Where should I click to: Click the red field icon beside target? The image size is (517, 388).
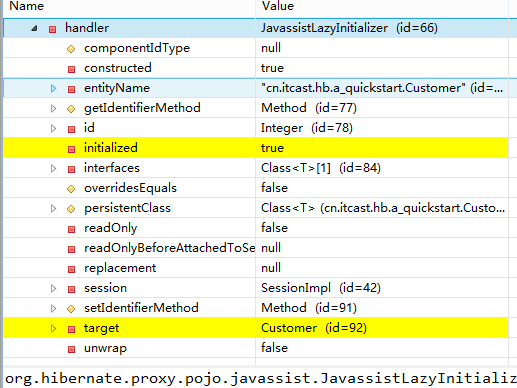(71, 329)
